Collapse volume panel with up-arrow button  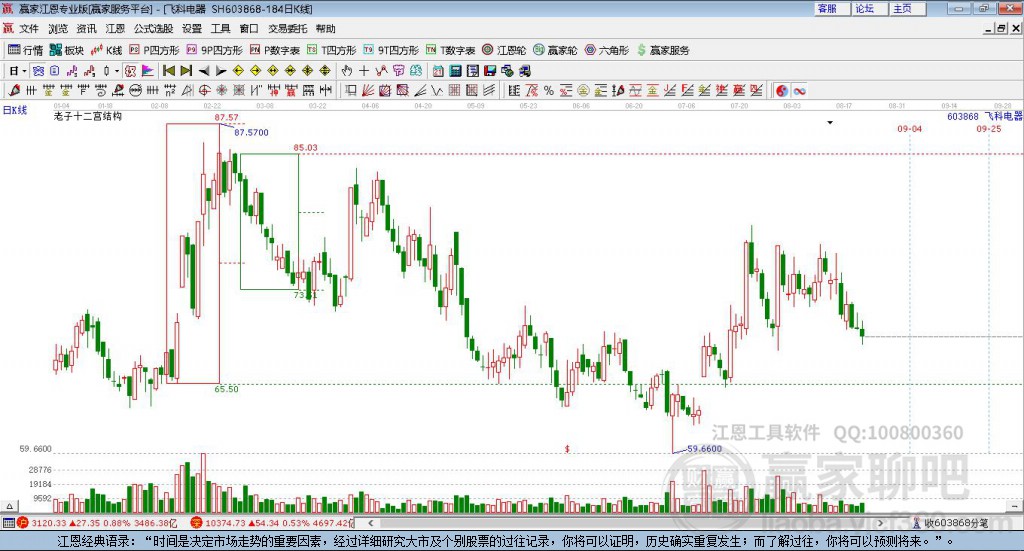tap(9, 506)
